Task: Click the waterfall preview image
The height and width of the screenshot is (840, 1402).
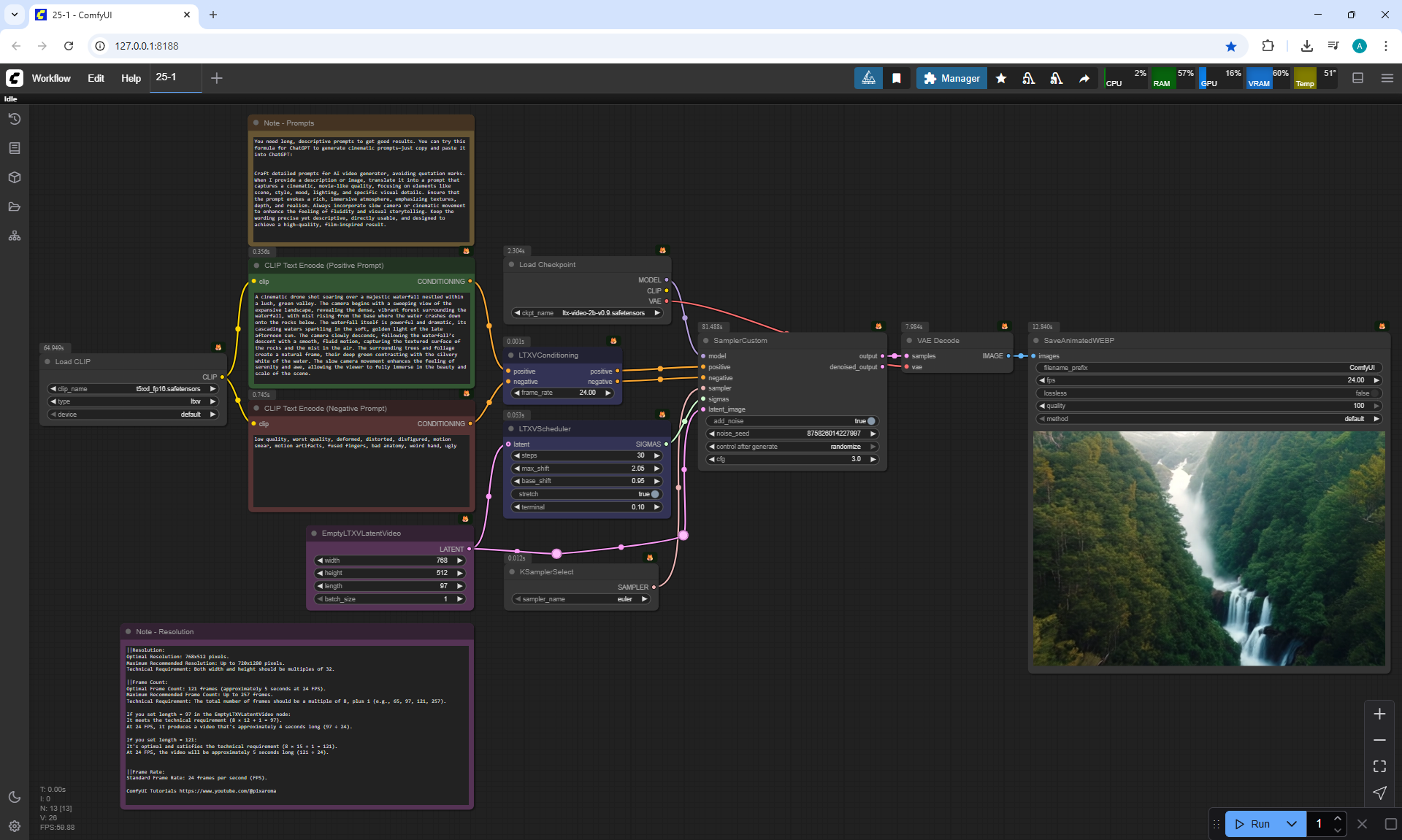Action: coord(1208,548)
